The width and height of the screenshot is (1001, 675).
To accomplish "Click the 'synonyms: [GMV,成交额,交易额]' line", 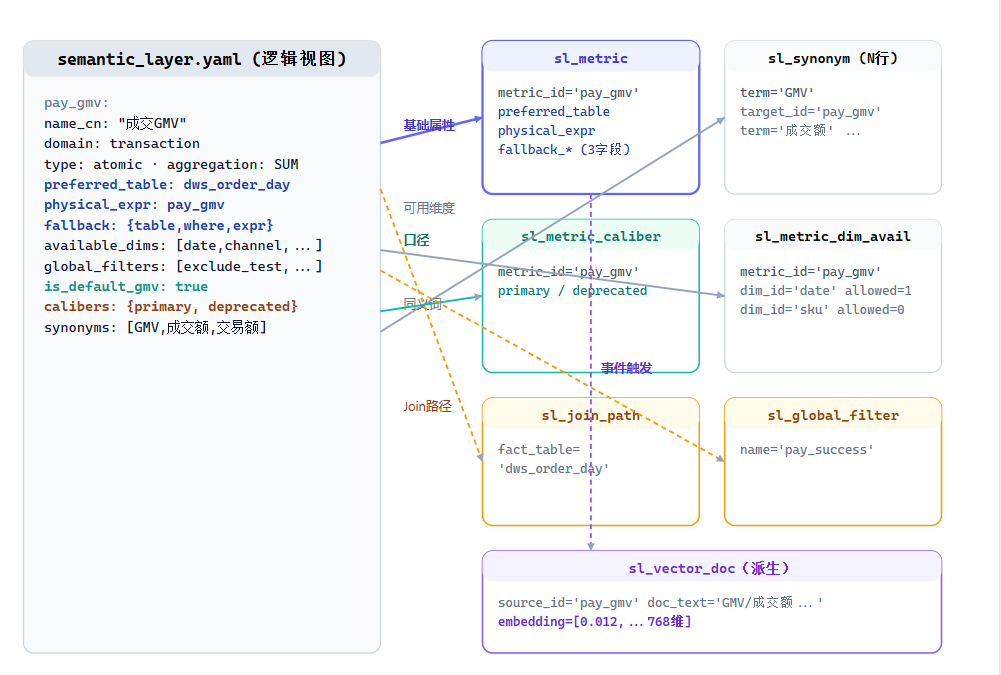I will coord(155,328).
